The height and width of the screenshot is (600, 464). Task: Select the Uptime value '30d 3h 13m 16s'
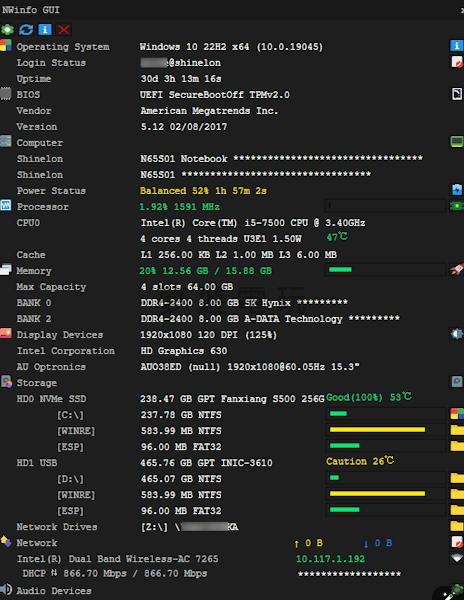coord(181,79)
